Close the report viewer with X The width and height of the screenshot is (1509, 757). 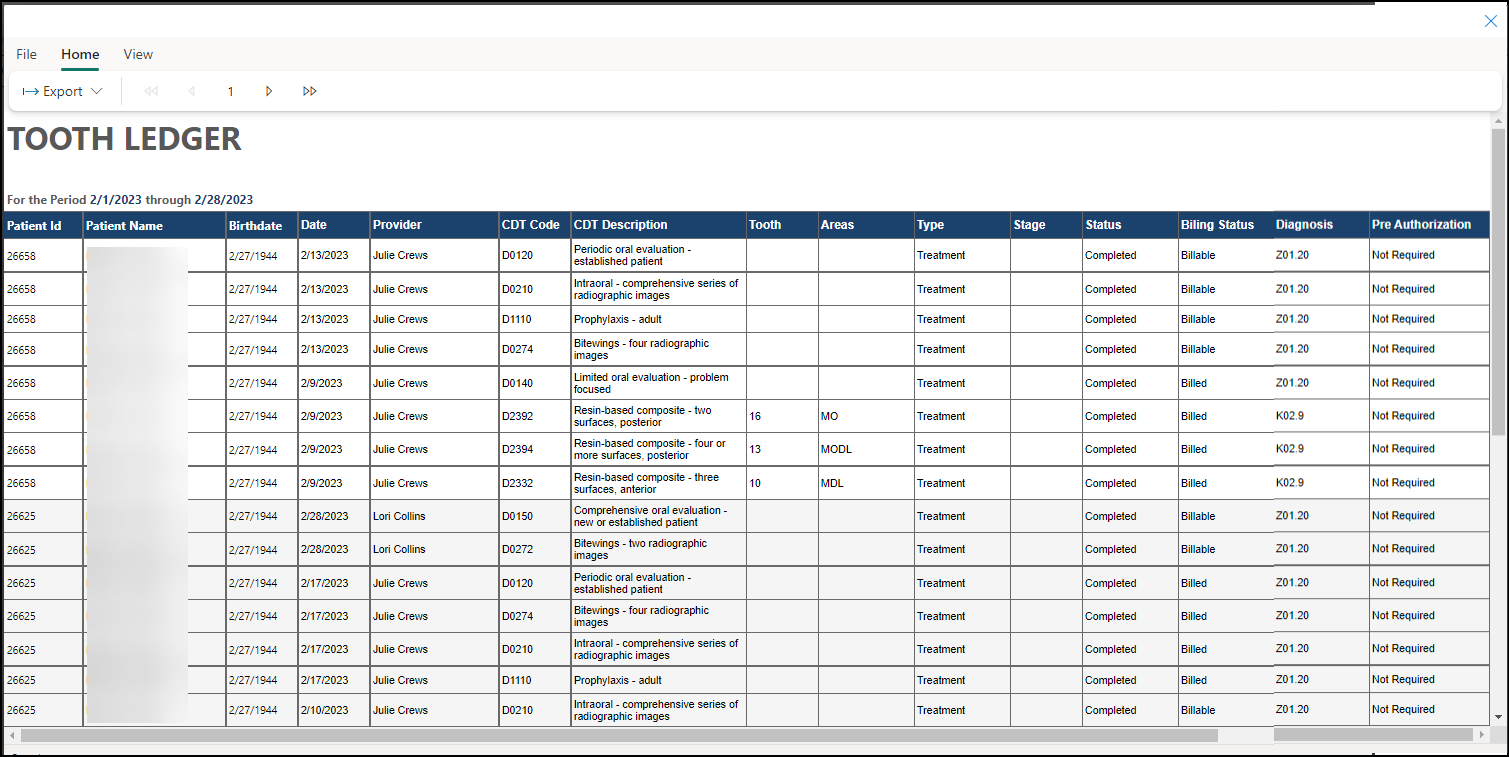(x=1490, y=21)
